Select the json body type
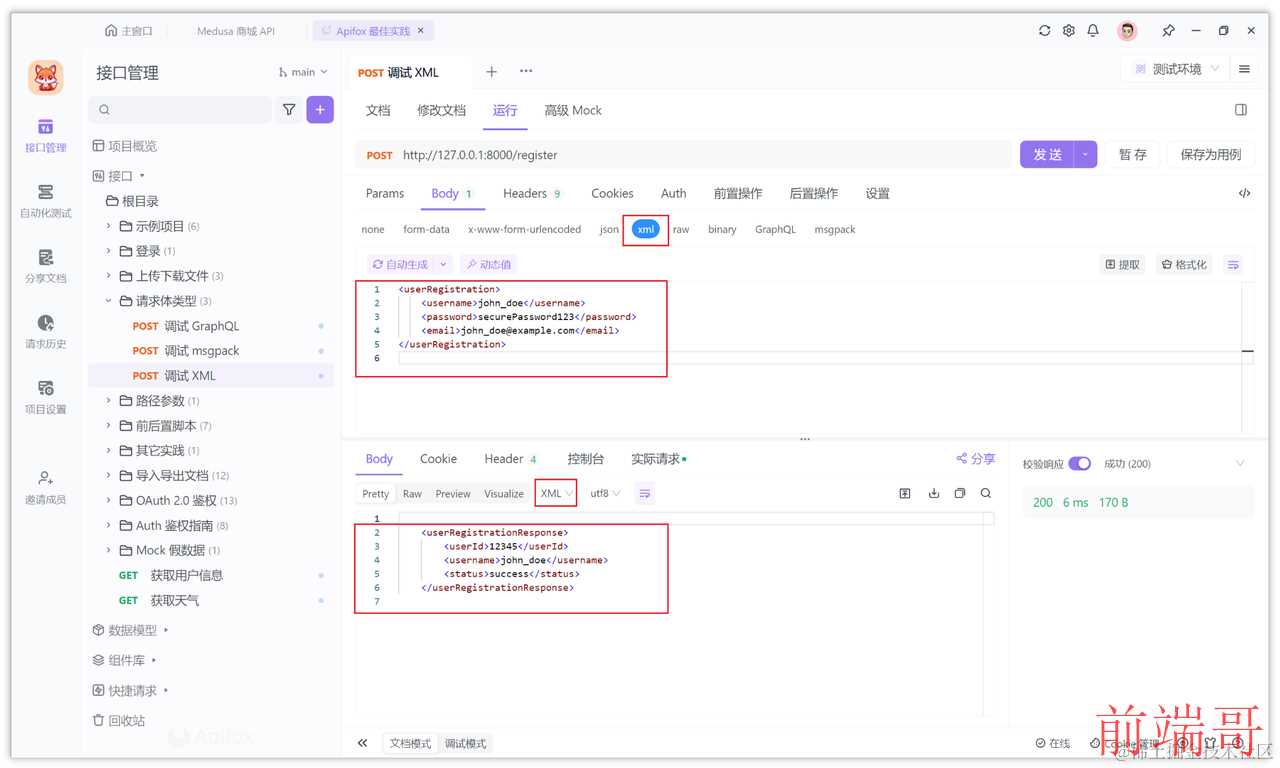Image resolution: width=1280 pixels, height=768 pixels. pos(609,229)
